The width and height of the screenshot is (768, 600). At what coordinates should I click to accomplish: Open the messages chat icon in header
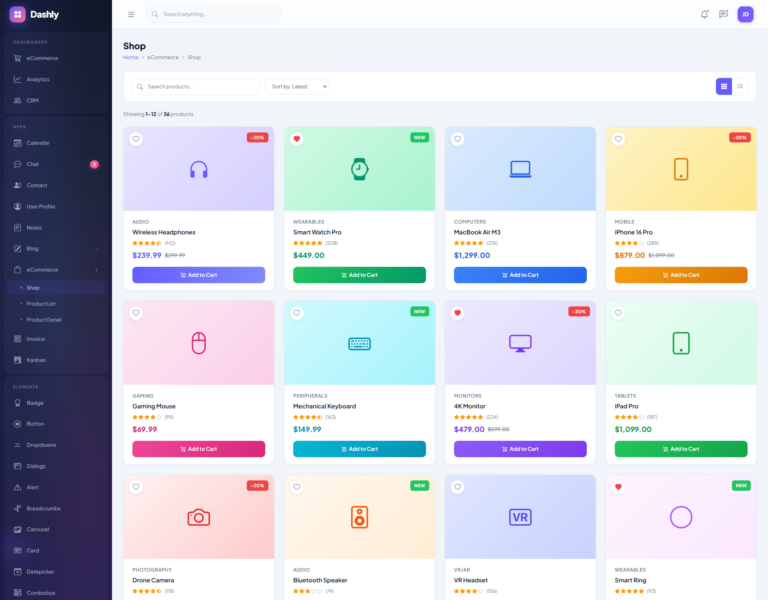[x=723, y=14]
